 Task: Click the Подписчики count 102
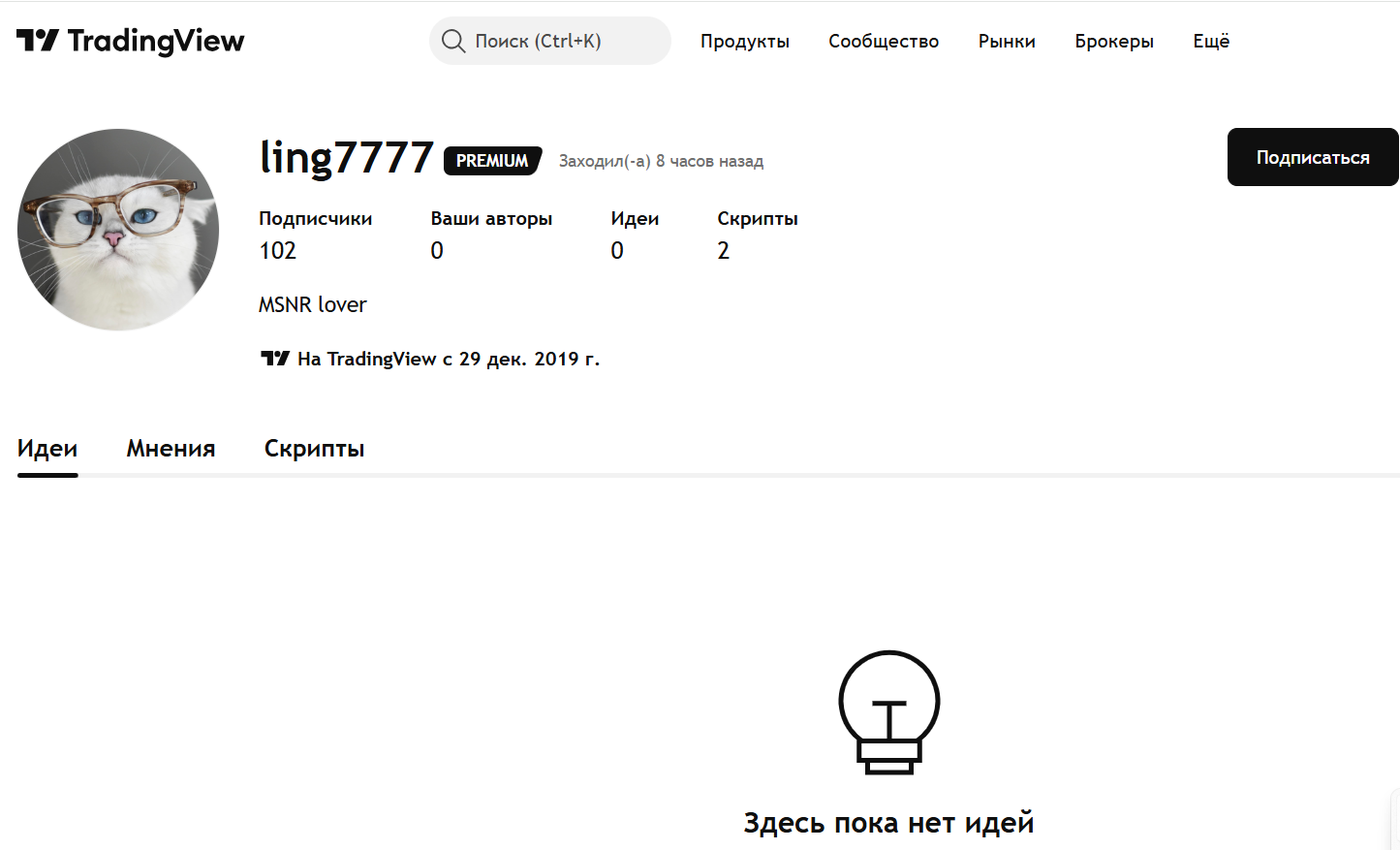point(278,250)
